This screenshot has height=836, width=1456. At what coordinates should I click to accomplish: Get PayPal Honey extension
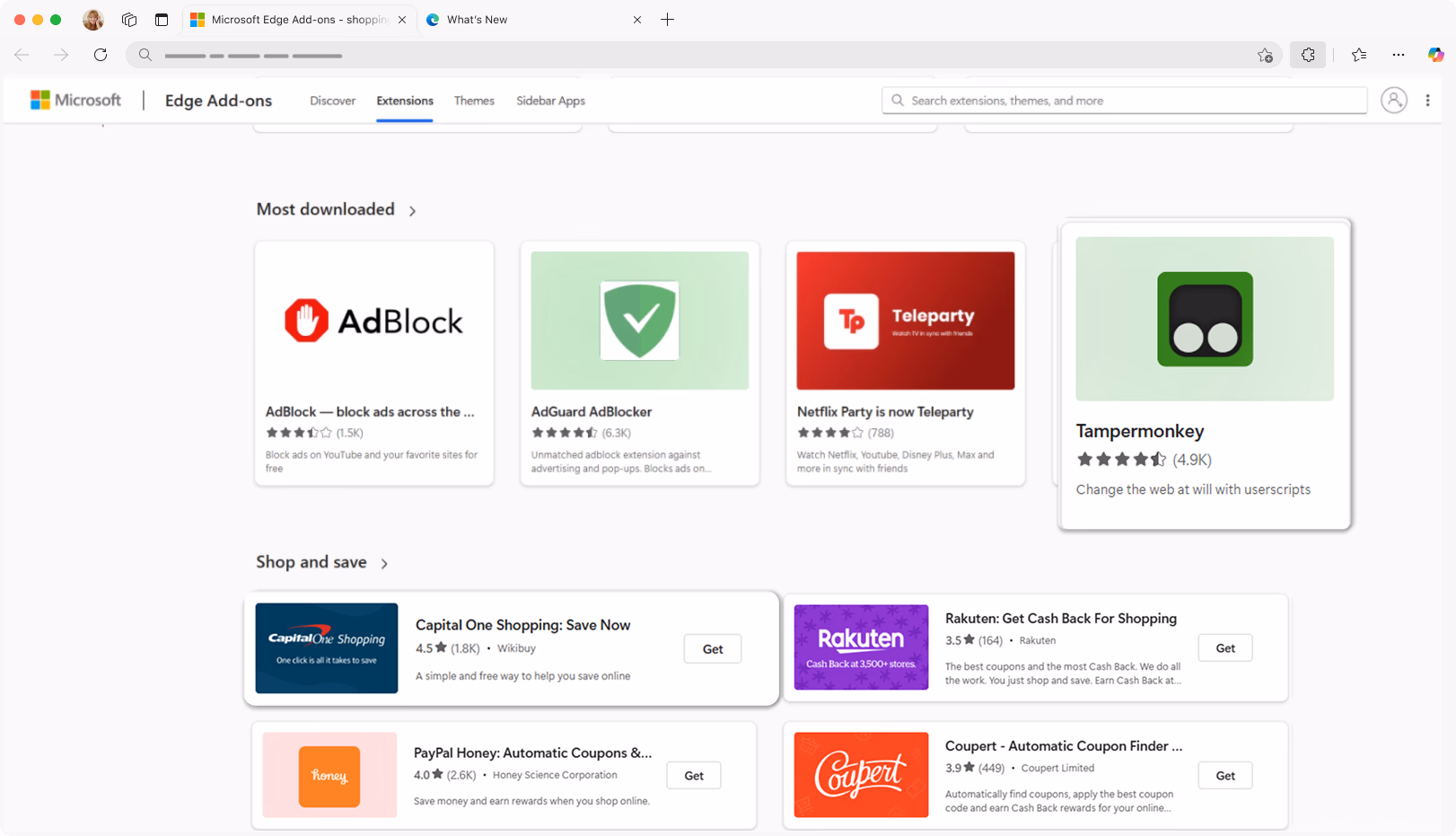(x=694, y=776)
